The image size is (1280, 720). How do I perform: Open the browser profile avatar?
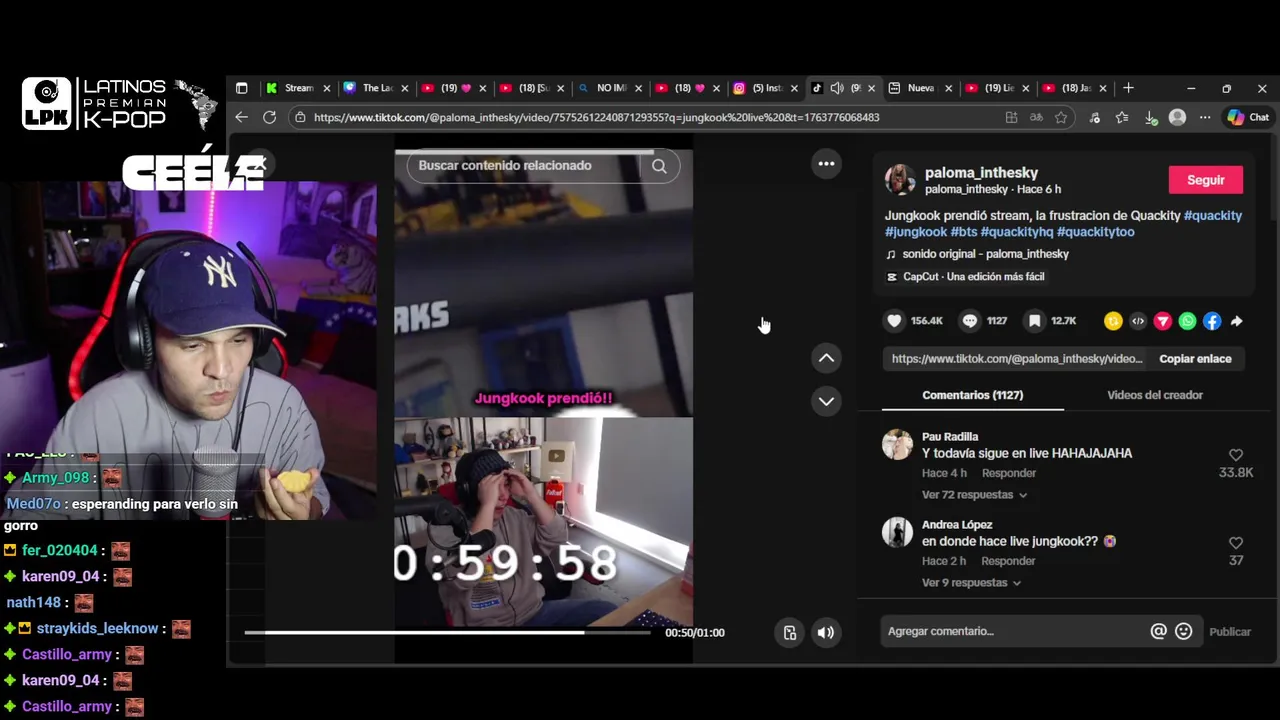(1178, 117)
